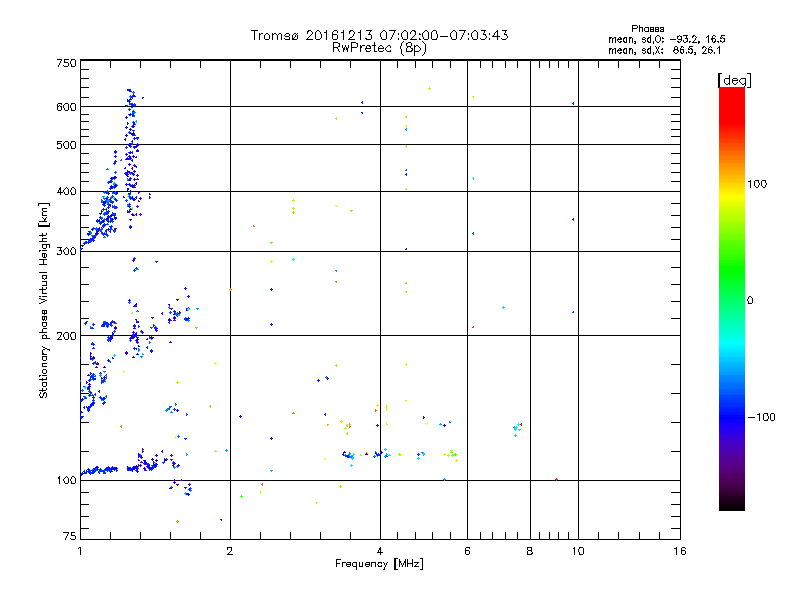800x600 pixels.
Task: Pick the green middle band of the colorbar
Action: tap(732, 270)
